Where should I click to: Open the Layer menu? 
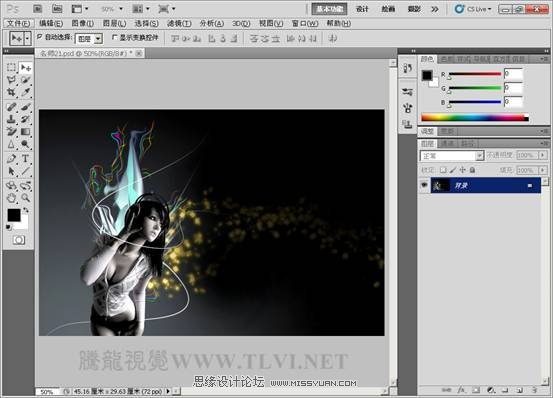(114, 24)
